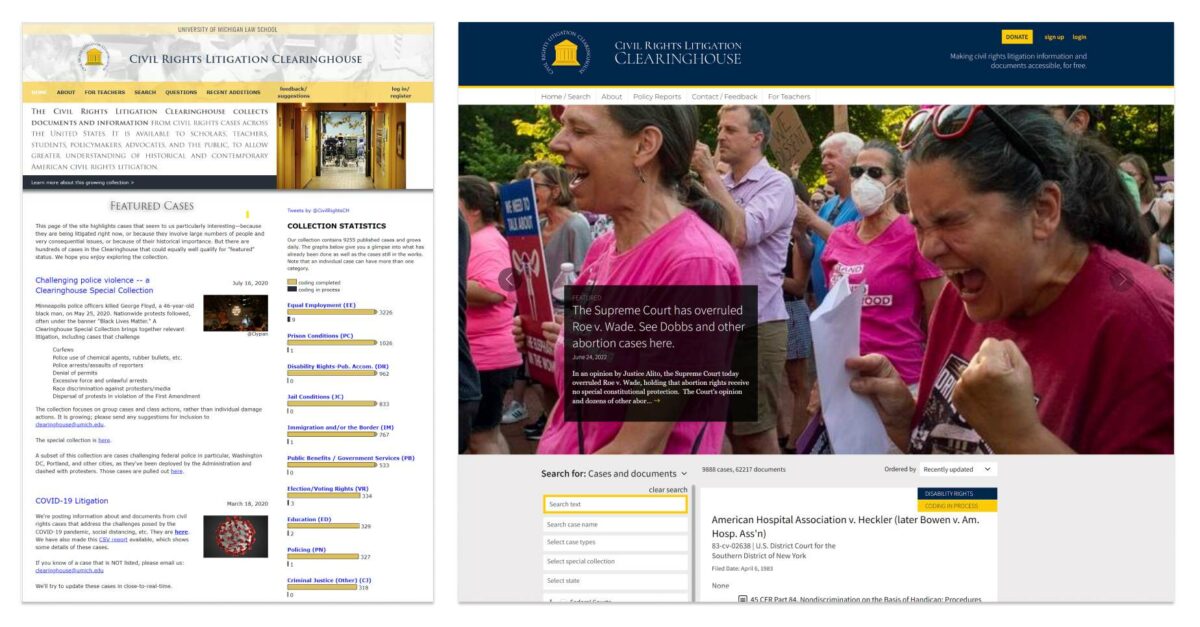Open 'Challenging police violence' special collection link

[x=92, y=285]
